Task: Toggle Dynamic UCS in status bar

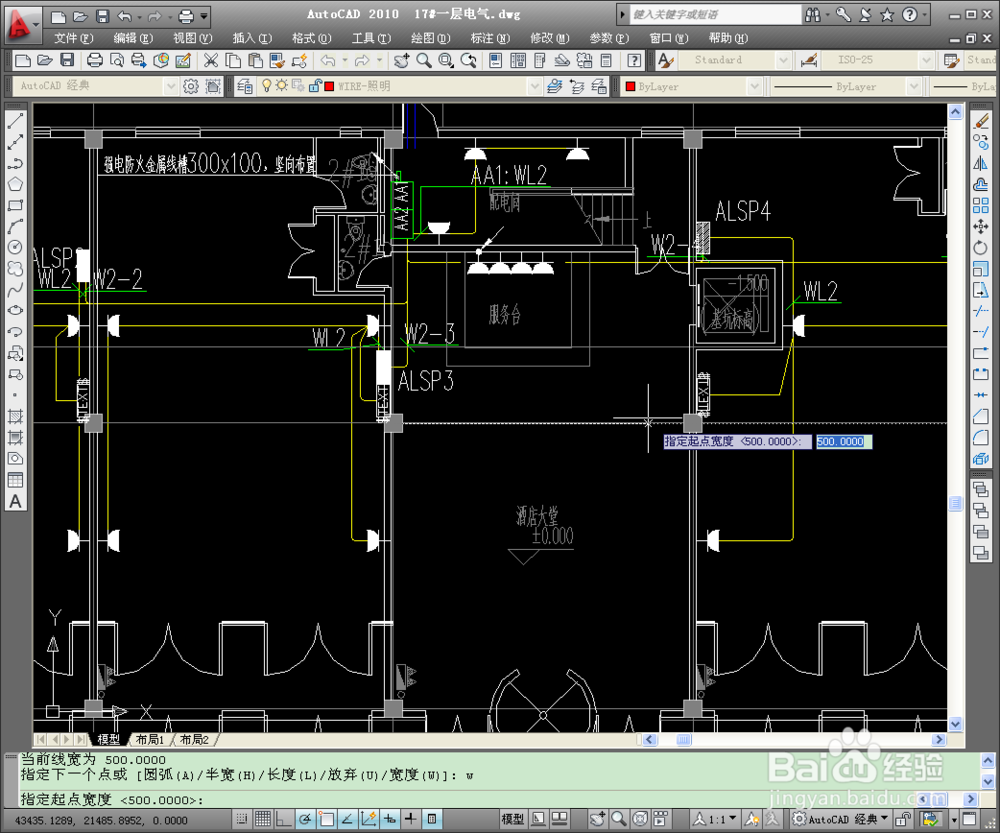Action: click(x=368, y=819)
